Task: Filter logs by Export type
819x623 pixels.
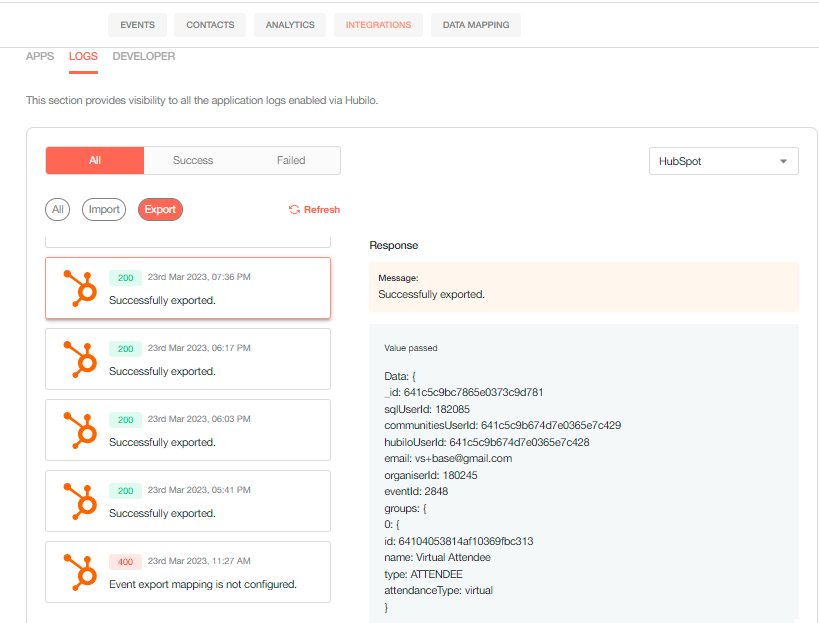Action: 160,209
